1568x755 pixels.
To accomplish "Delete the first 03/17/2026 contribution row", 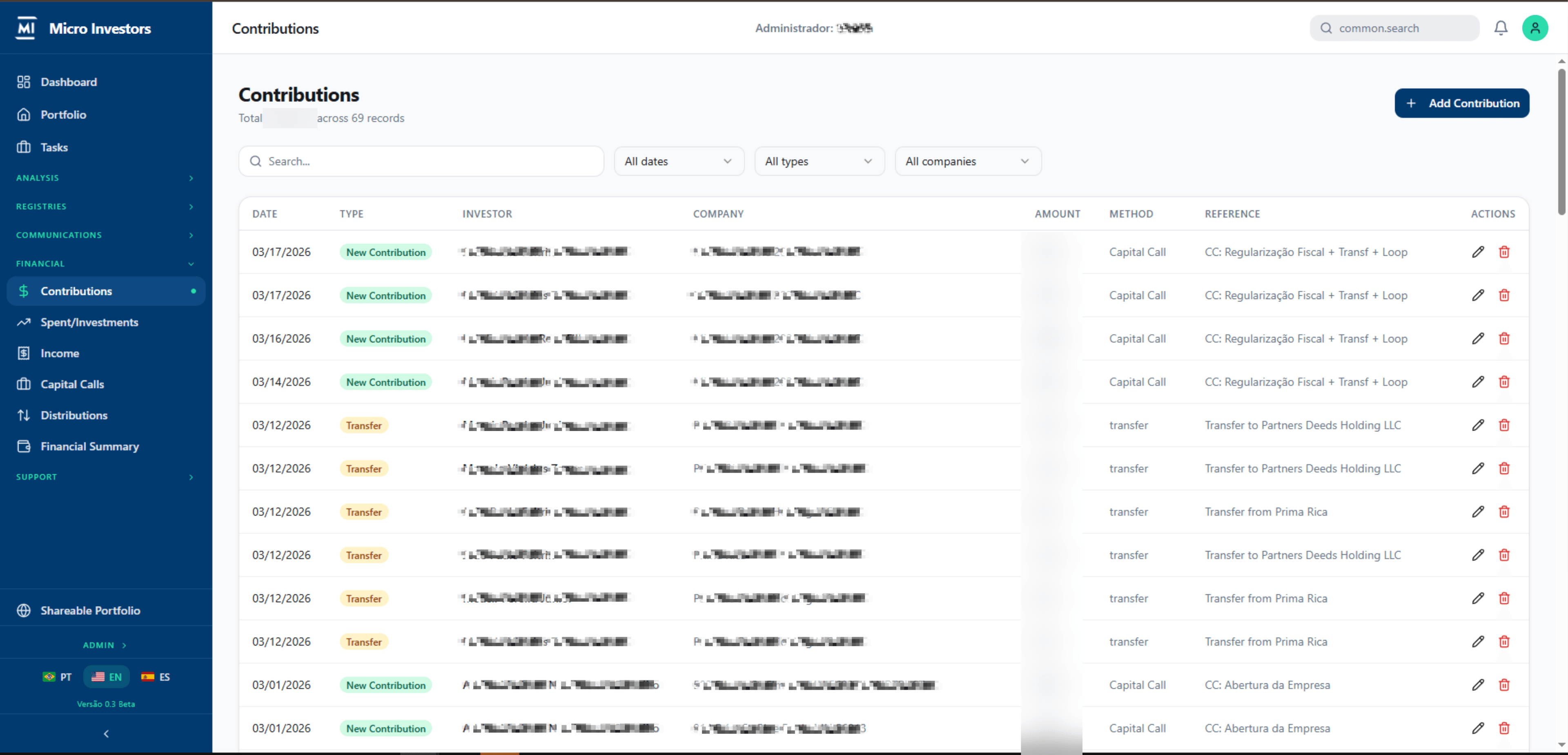I will pos(1503,252).
